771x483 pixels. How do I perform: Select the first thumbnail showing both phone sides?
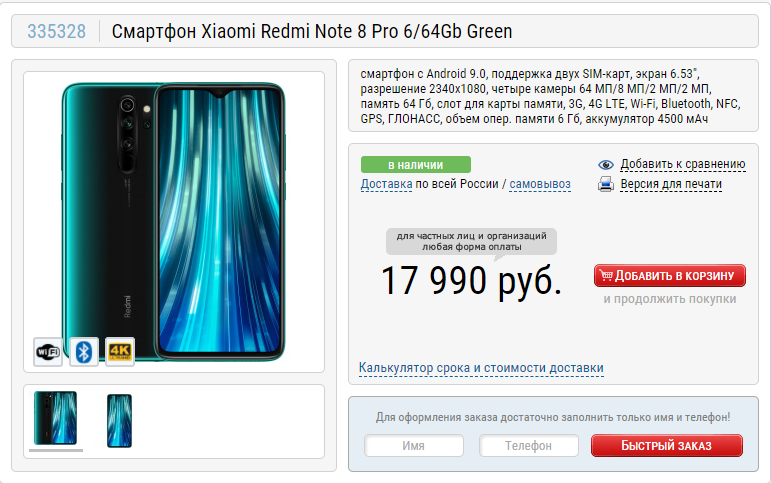tap(56, 418)
